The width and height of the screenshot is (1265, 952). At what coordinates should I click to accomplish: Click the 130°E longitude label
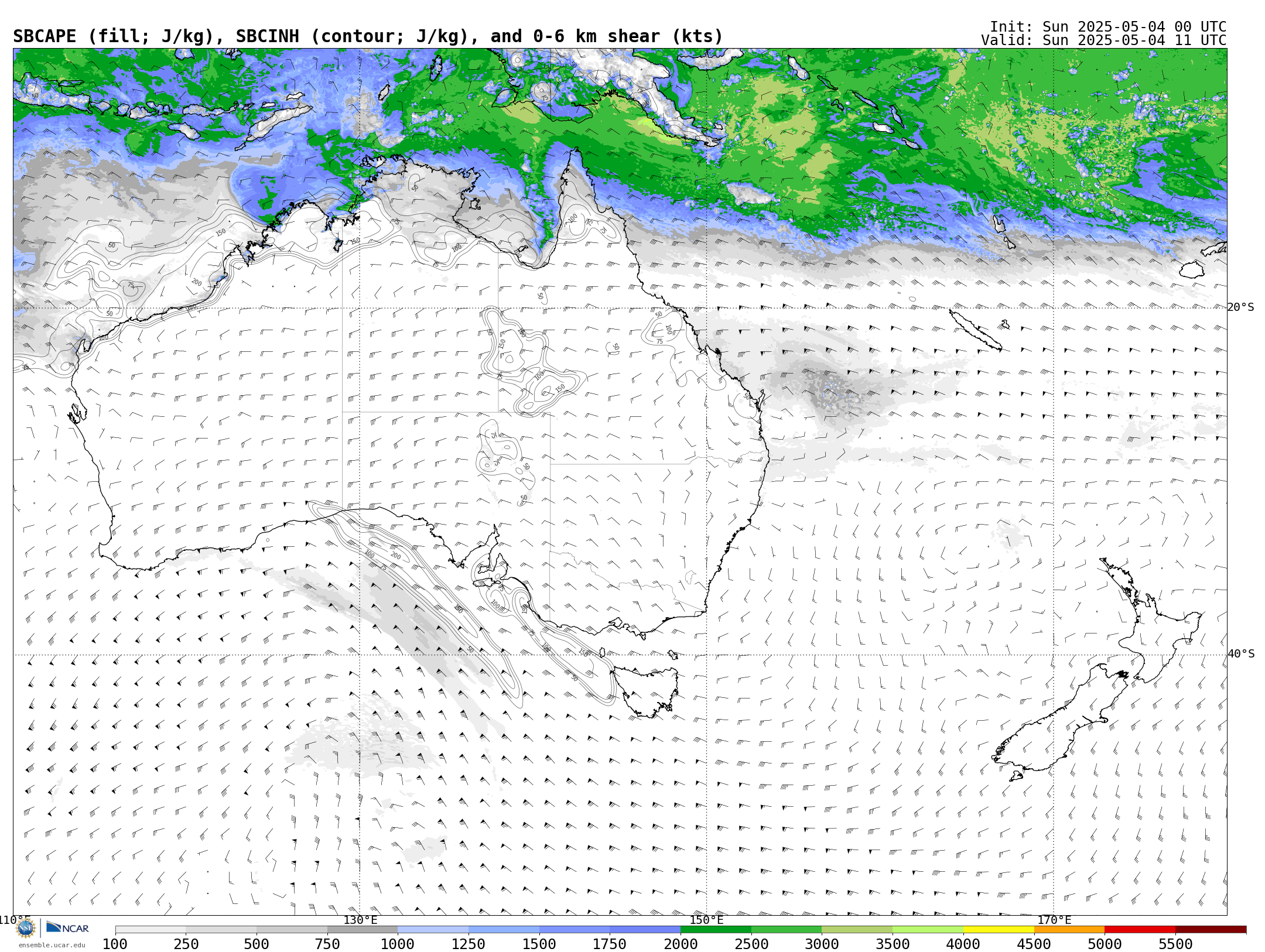pyautogui.click(x=360, y=920)
